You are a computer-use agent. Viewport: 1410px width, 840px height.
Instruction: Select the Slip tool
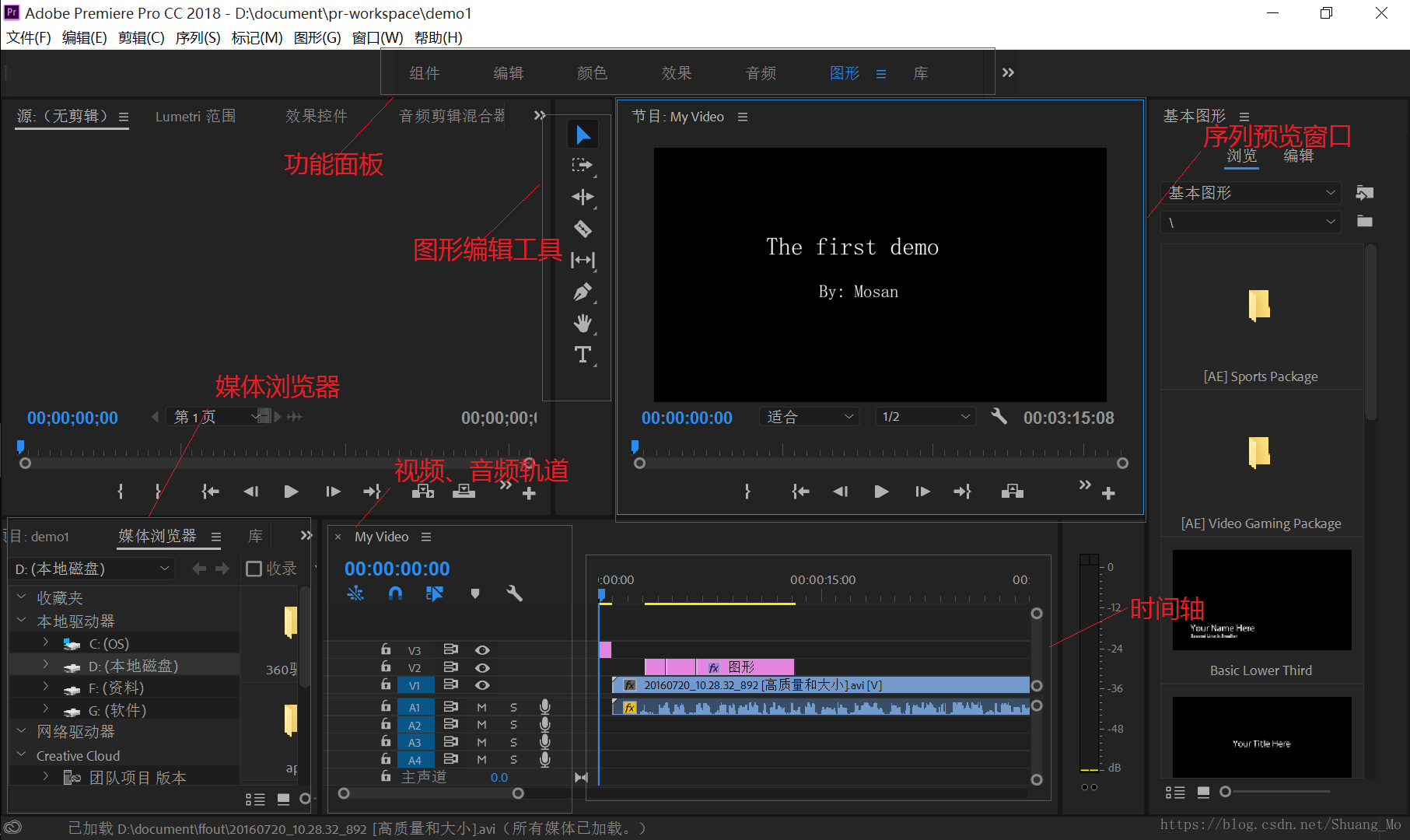tap(583, 260)
